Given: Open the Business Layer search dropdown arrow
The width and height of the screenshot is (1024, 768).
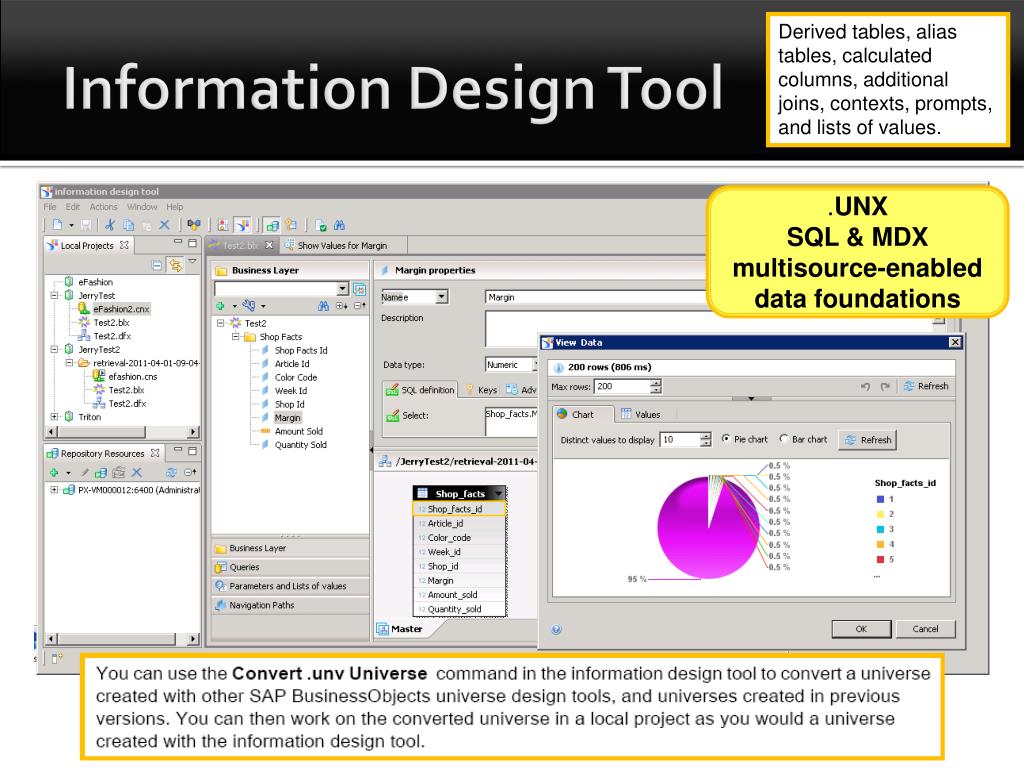Looking at the screenshot, I should click(x=343, y=289).
